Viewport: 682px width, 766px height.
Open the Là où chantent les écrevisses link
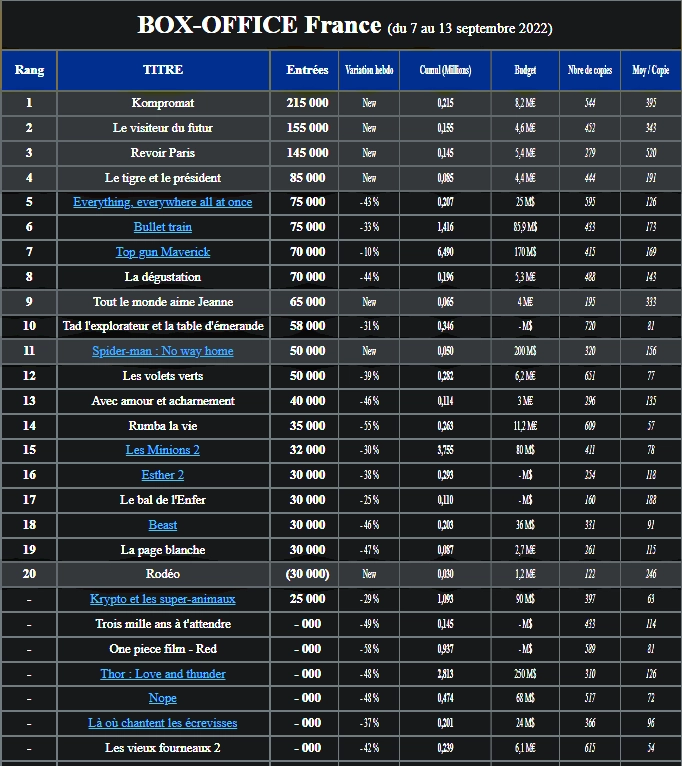tap(163, 723)
